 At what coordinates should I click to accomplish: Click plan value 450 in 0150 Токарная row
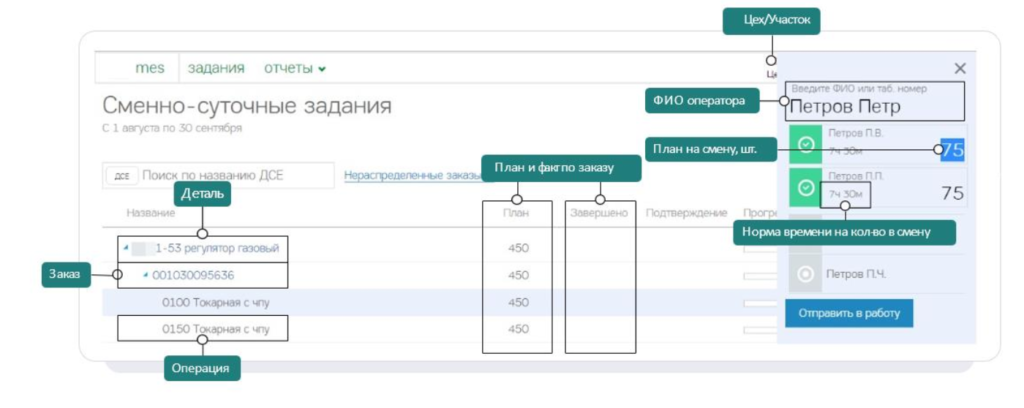coord(519,329)
